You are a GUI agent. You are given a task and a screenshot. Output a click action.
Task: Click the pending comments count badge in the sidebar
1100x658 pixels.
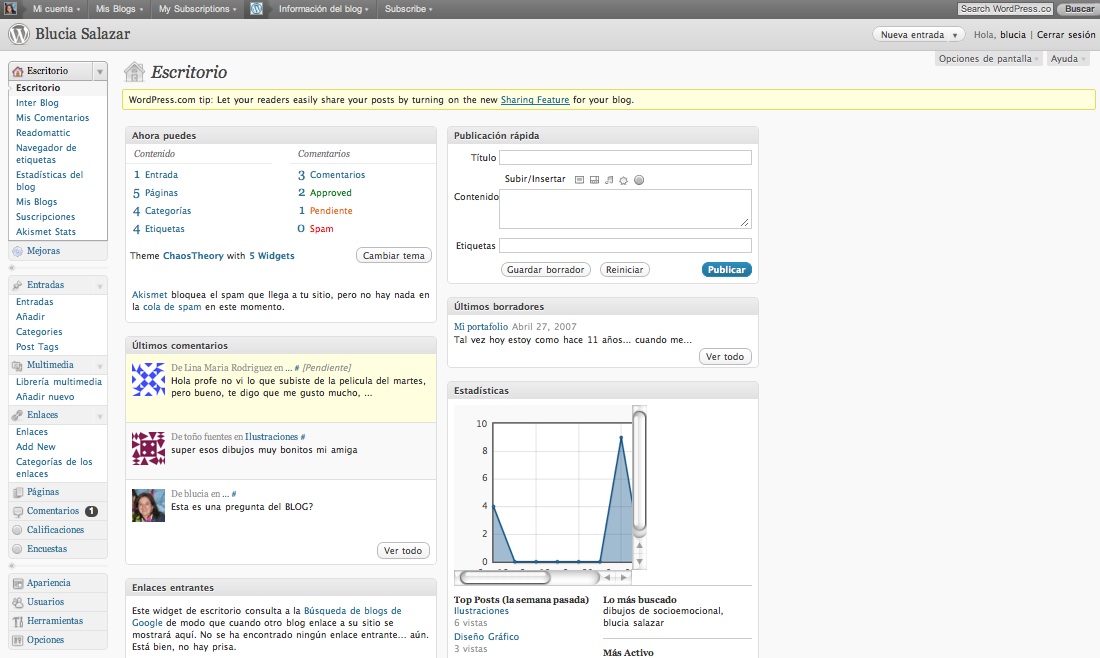click(x=91, y=511)
